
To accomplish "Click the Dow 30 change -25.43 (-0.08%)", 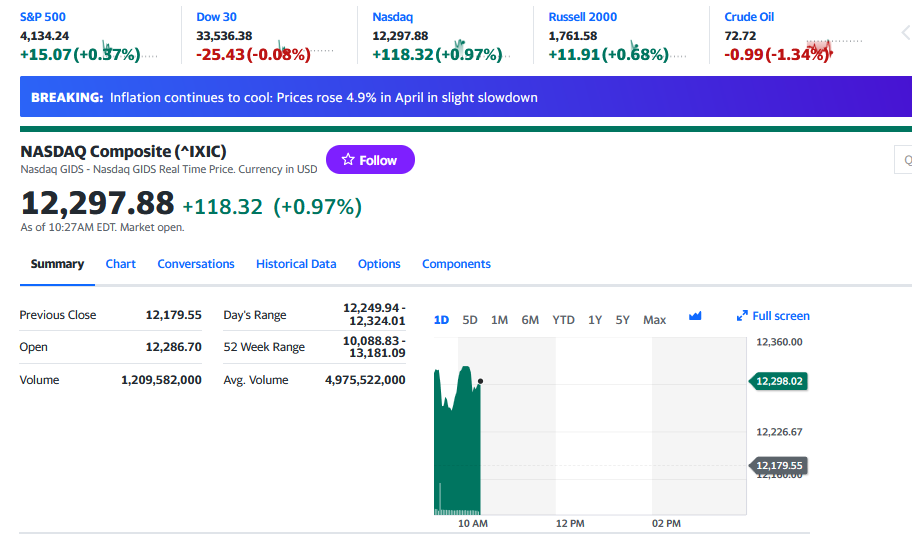I will coord(253,55).
